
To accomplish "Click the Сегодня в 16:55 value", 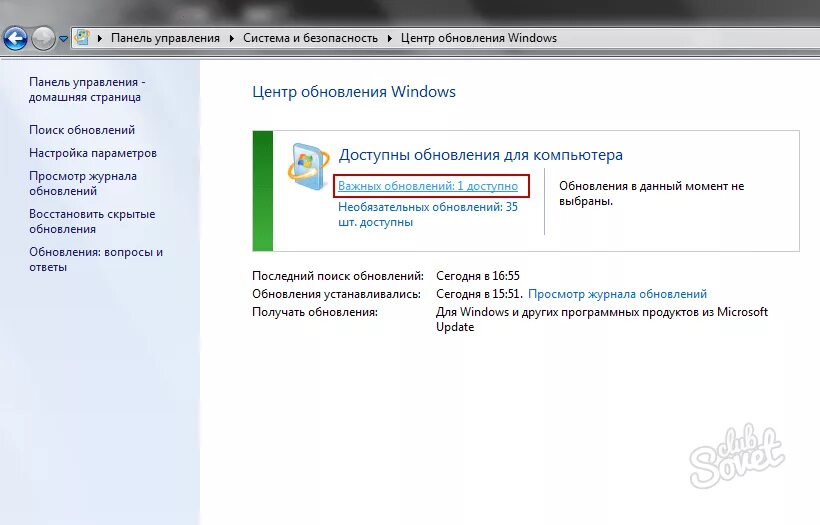I will pyautogui.click(x=478, y=276).
